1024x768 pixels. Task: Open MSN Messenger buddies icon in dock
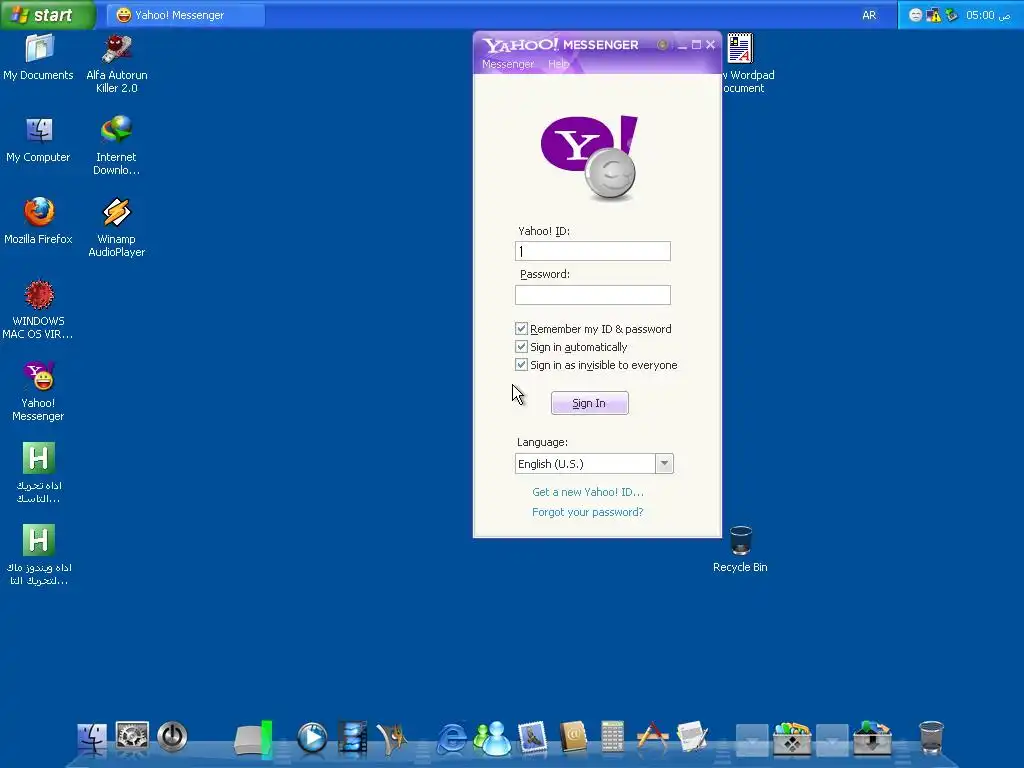[x=492, y=738]
